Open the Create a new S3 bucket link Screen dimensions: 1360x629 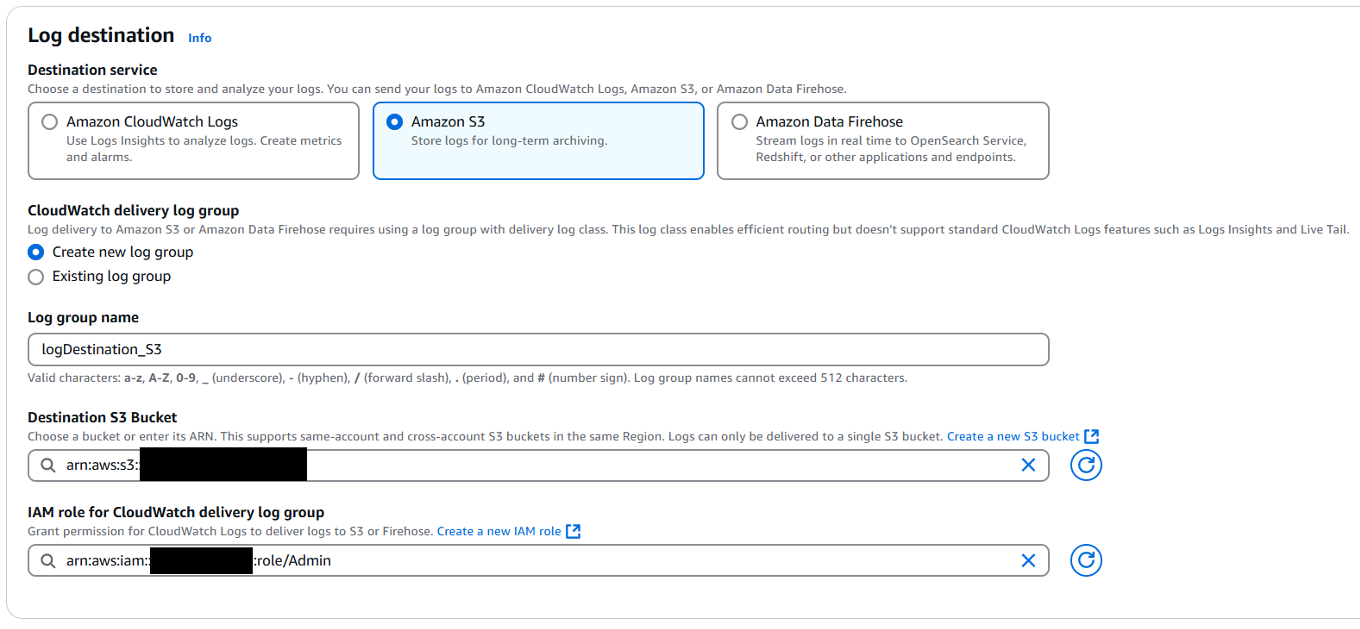[x=1013, y=436]
